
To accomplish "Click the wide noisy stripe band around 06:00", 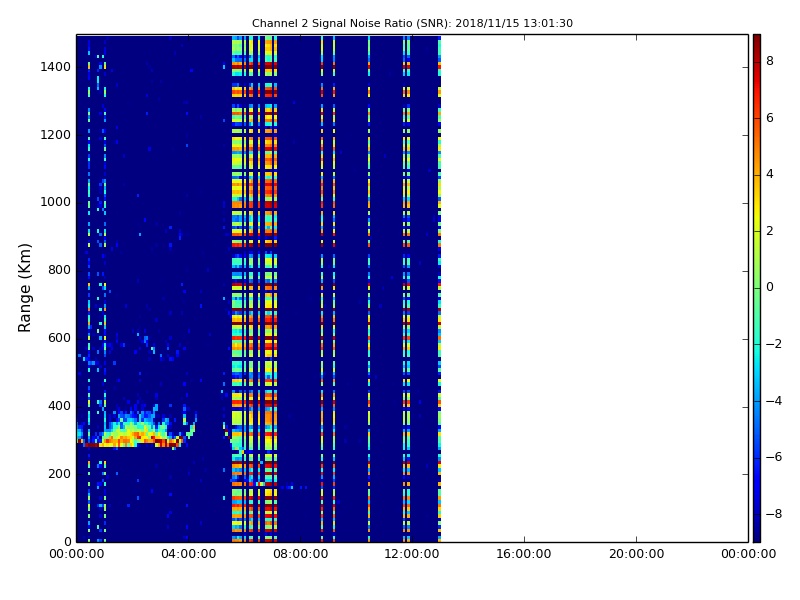I will [255, 288].
